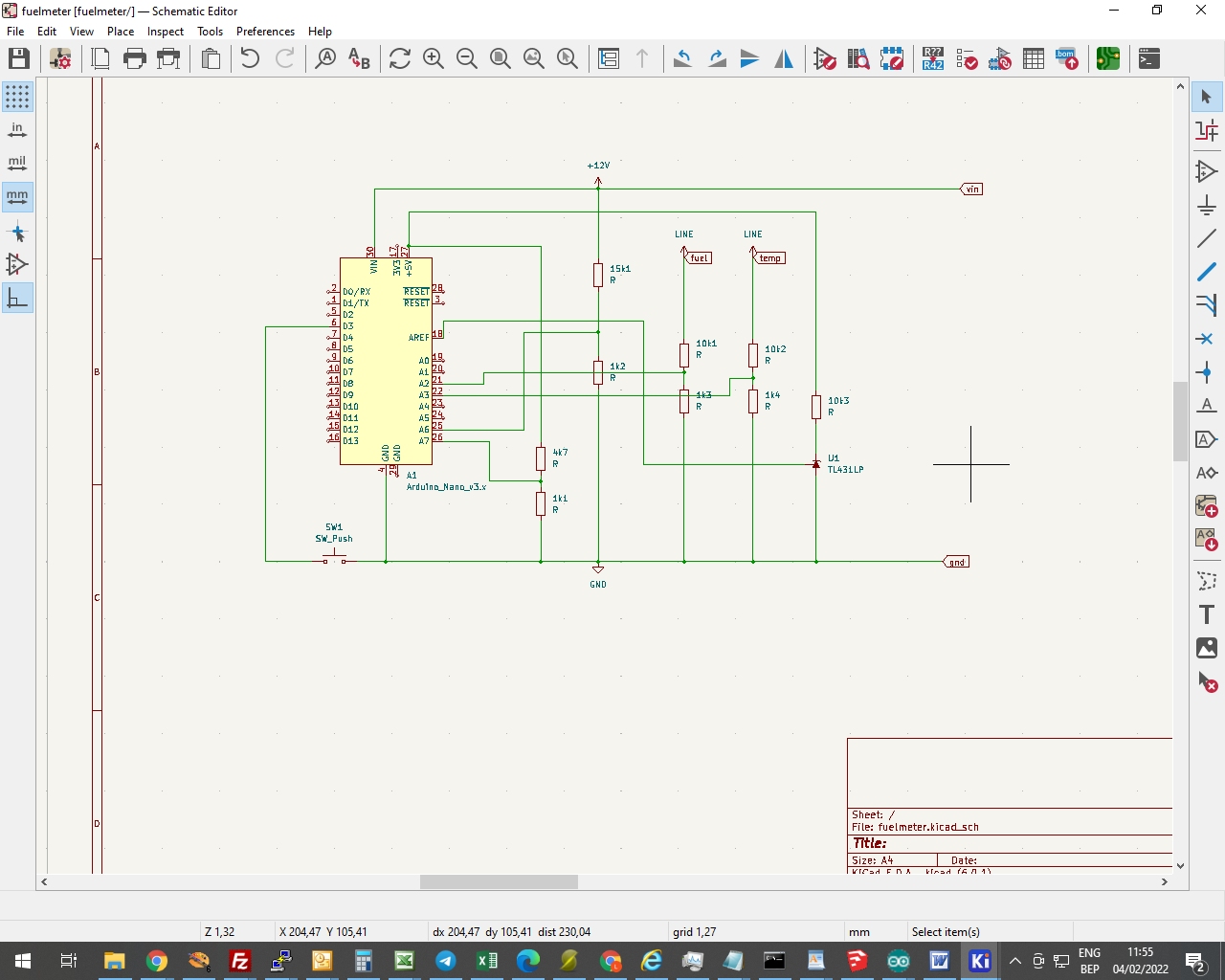Image resolution: width=1225 pixels, height=980 pixels.
Task: Zoom to fit the page
Action: (x=501, y=58)
